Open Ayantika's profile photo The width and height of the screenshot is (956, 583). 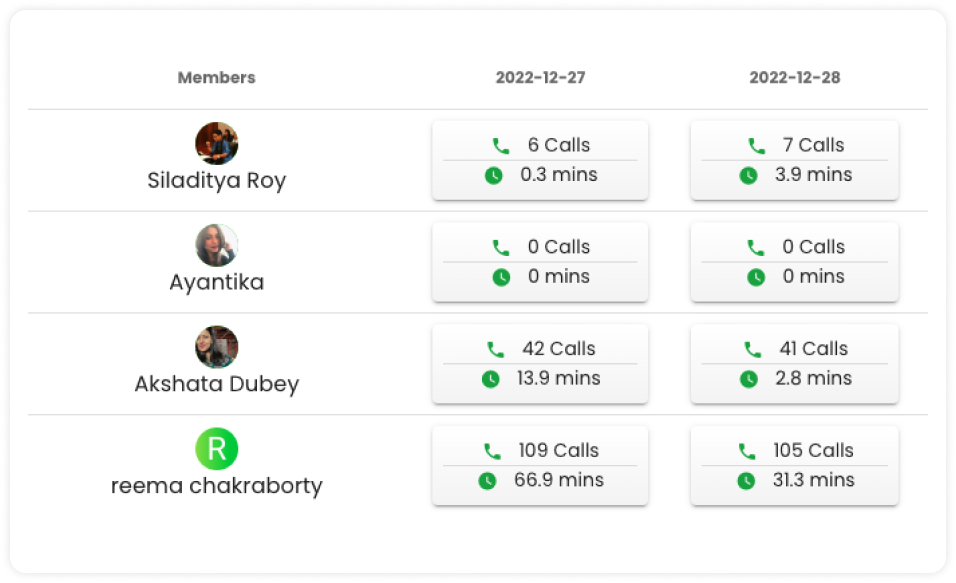coord(216,245)
